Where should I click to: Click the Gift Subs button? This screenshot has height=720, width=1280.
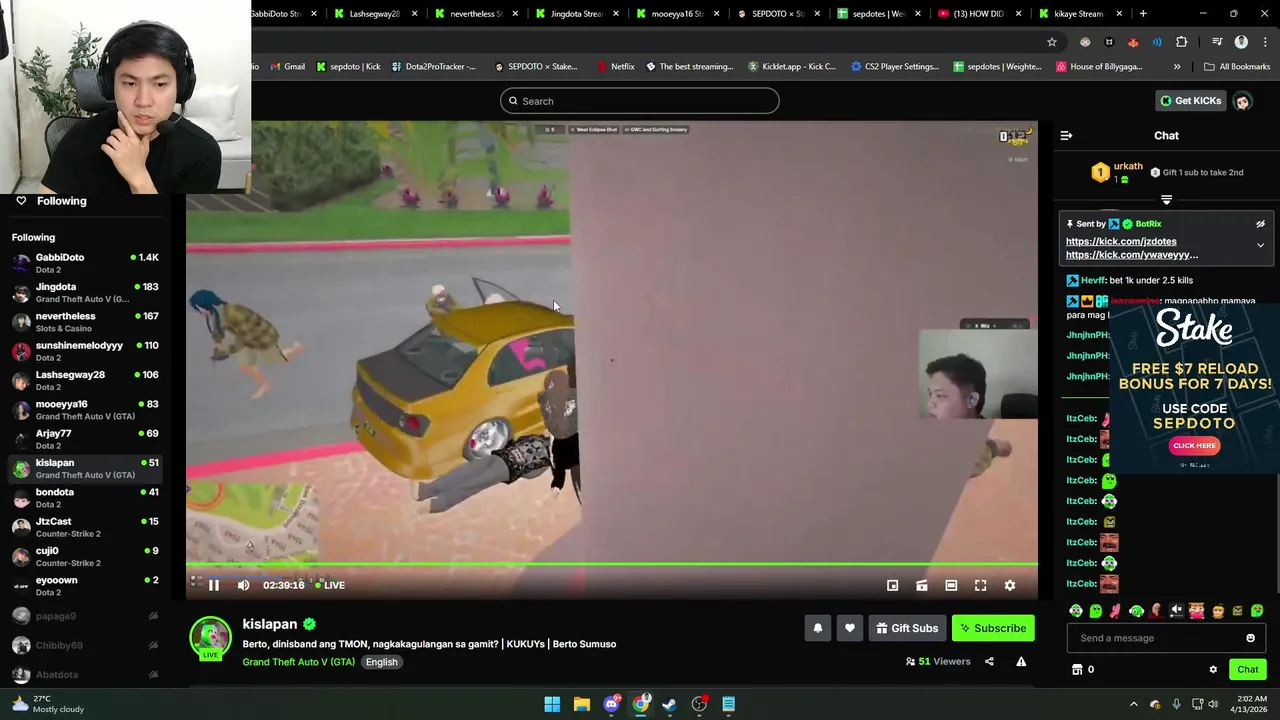[x=907, y=628]
